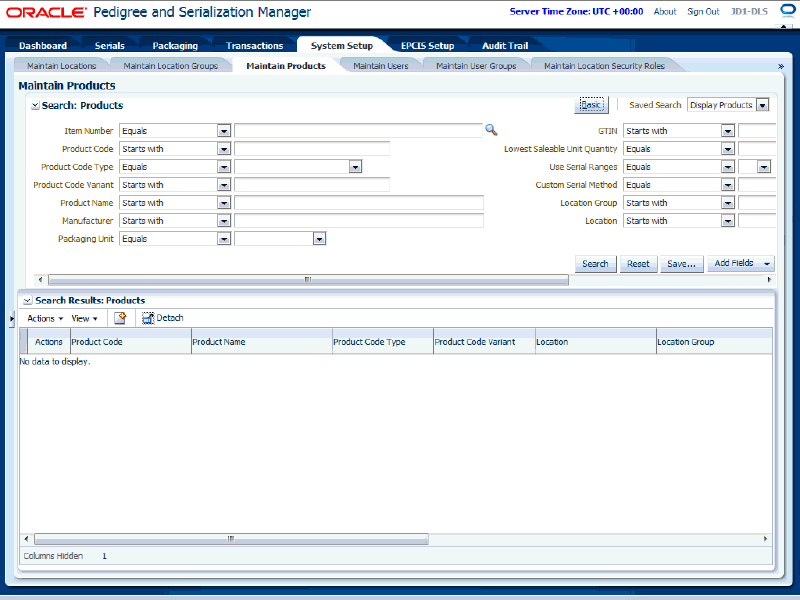Viewport: 800px width, 600px height.
Task: Detach the Search Results table
Action: click(162, 318)
